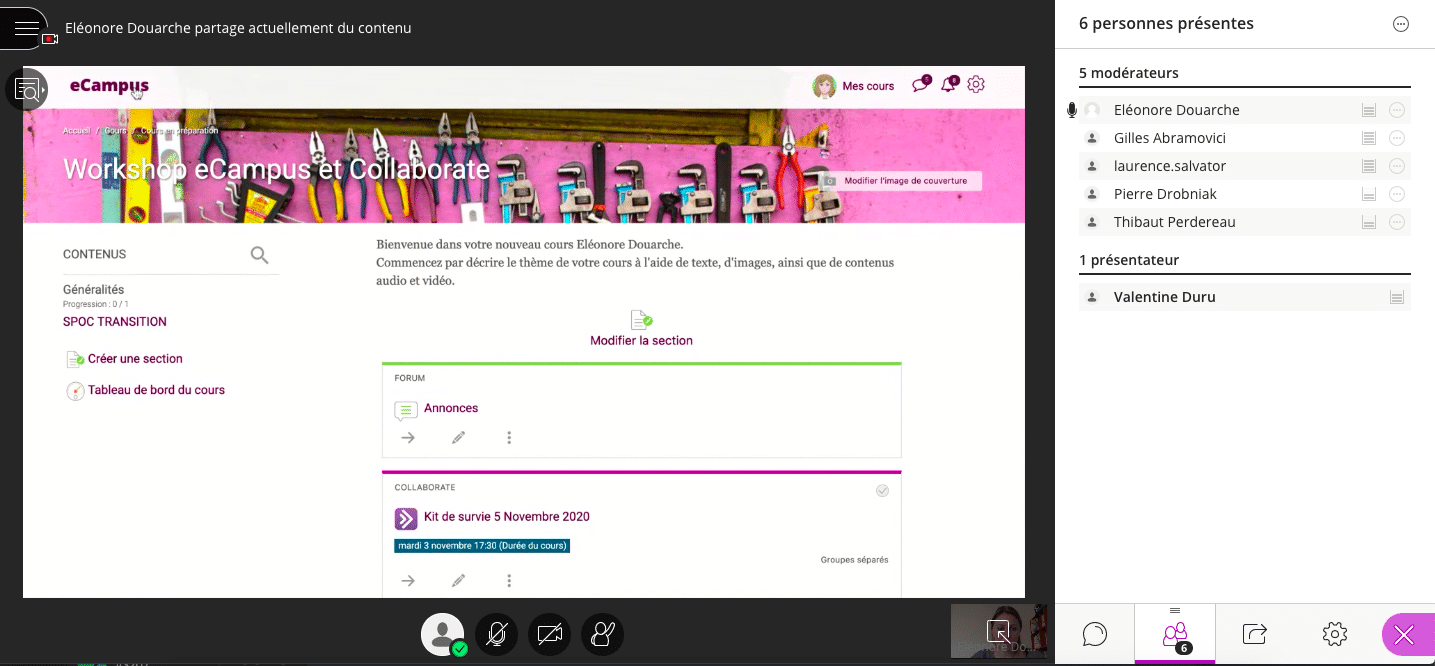Click the connection status icon for Pierre Drobniak
This screenshot has width=1435, height=666.
pos(1370,194)
